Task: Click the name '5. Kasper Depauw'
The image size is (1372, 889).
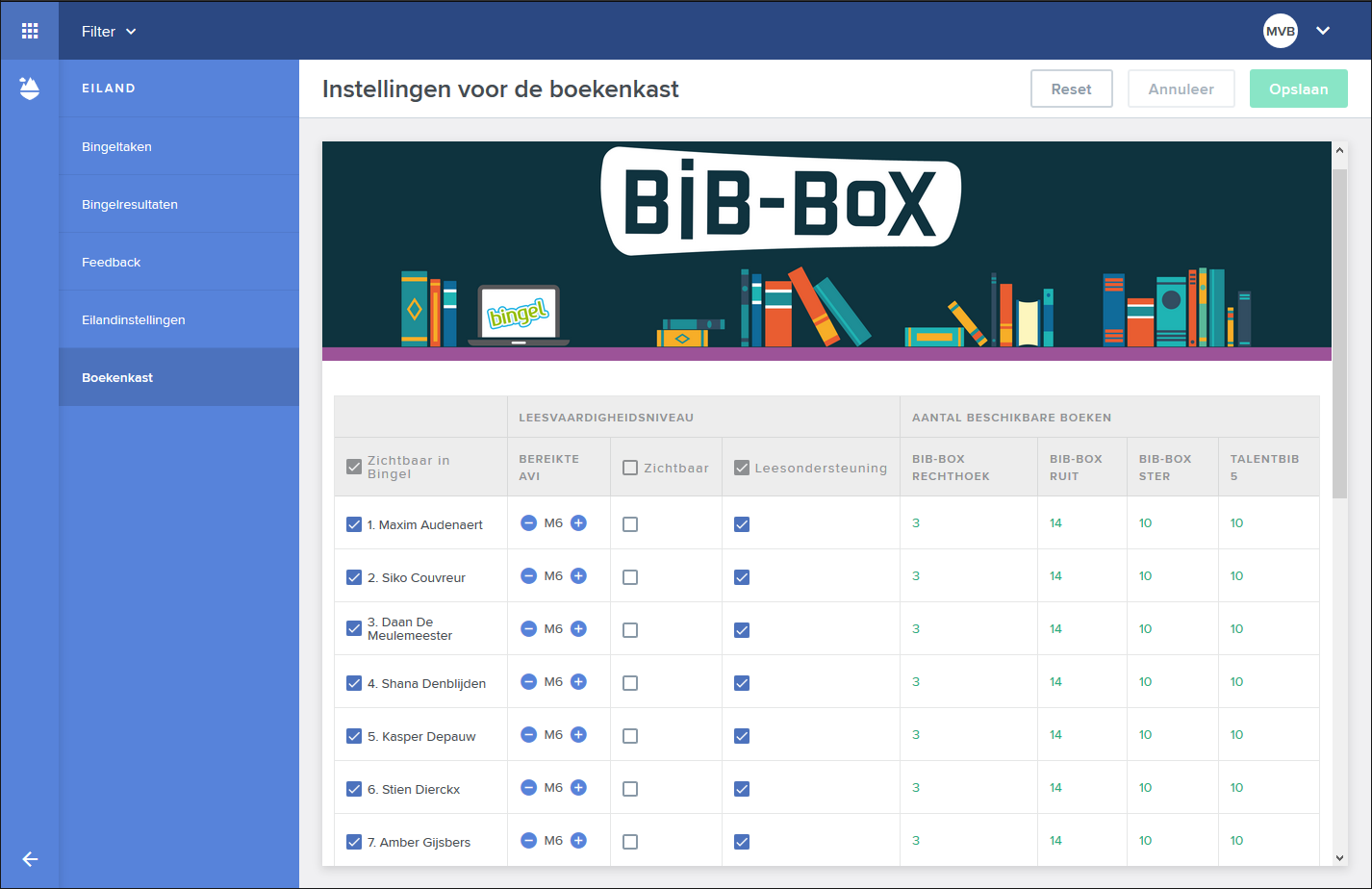Action: 421,736
